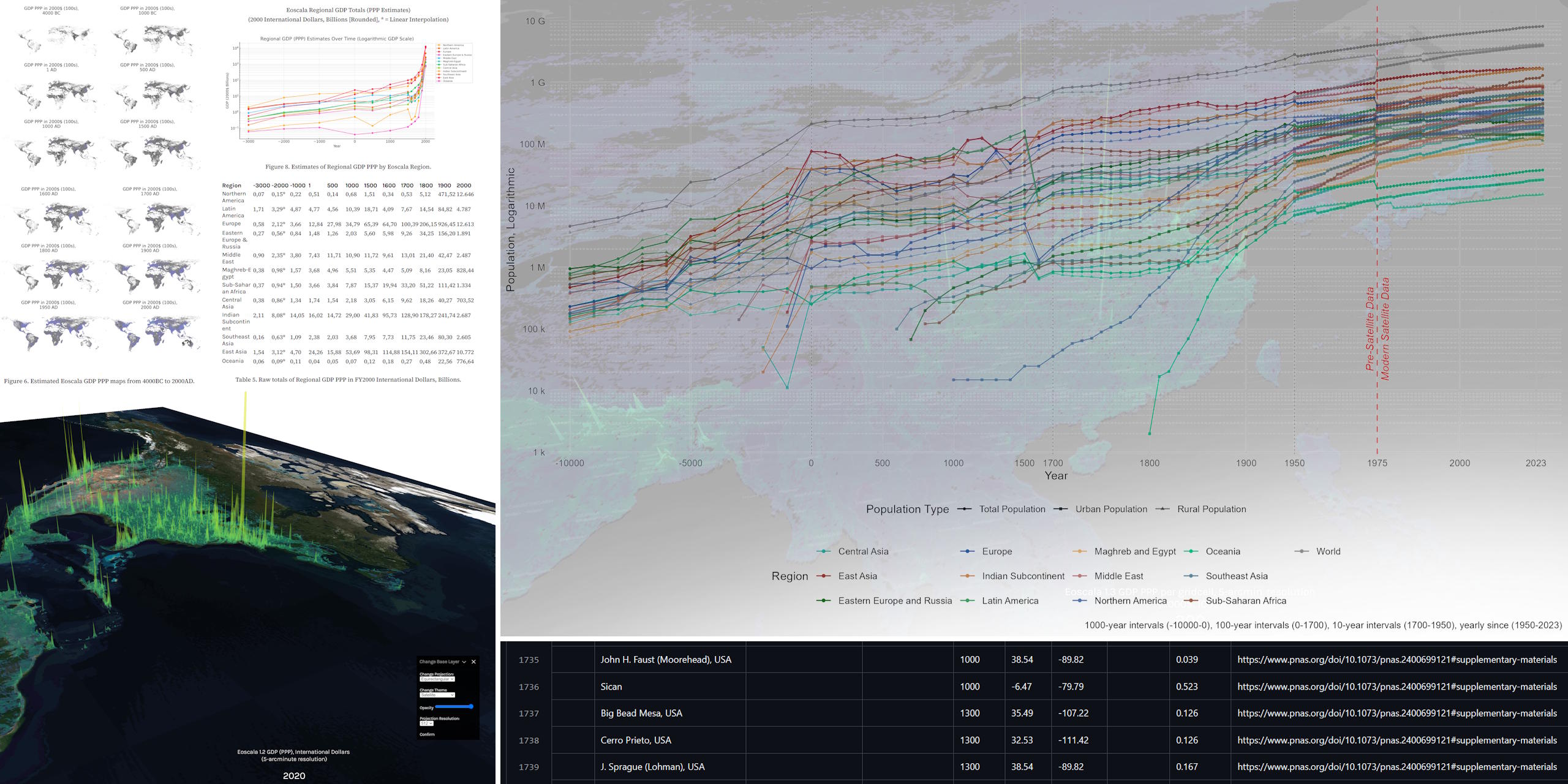Click the GDP map thumbnail for 500 AD
Screen dimensions: 1568x784
click(x=152, y=96)
